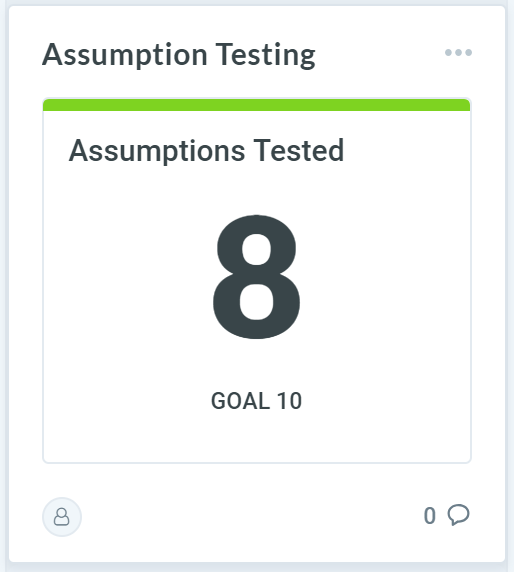Click the large metric value 8
The width and height of the screenshot is (514, 572).
click(257, 277)
